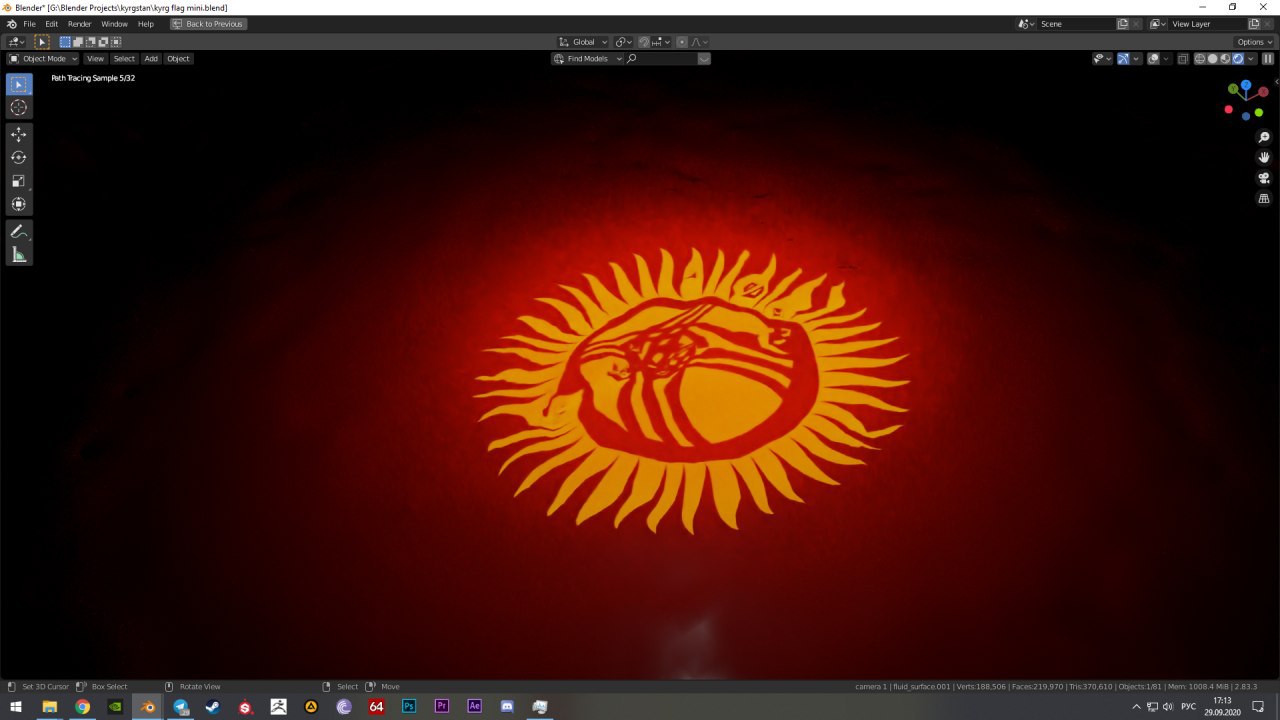
Task: Toggle proportional editing
Action: click(683, 42)
